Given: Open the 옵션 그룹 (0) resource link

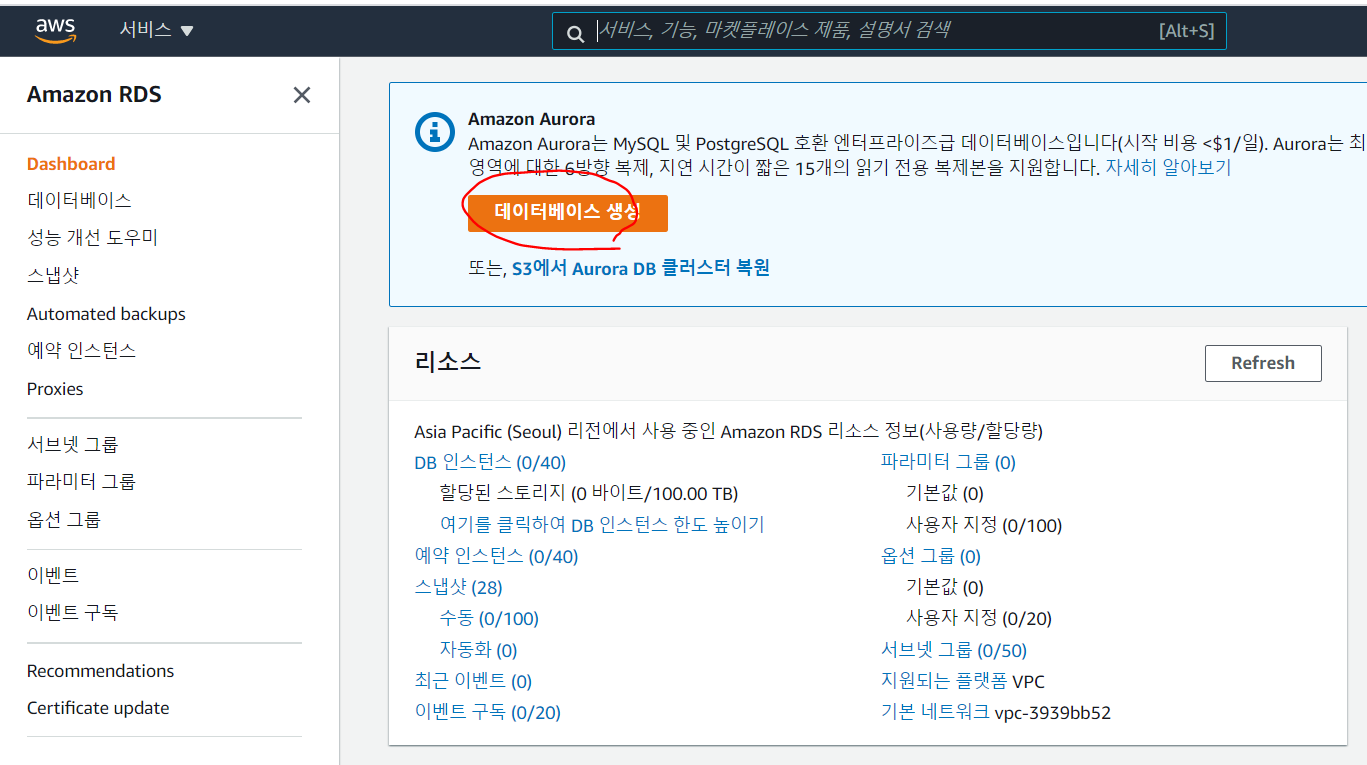Looking at the screenshot, I should click(x=931, y=556).
